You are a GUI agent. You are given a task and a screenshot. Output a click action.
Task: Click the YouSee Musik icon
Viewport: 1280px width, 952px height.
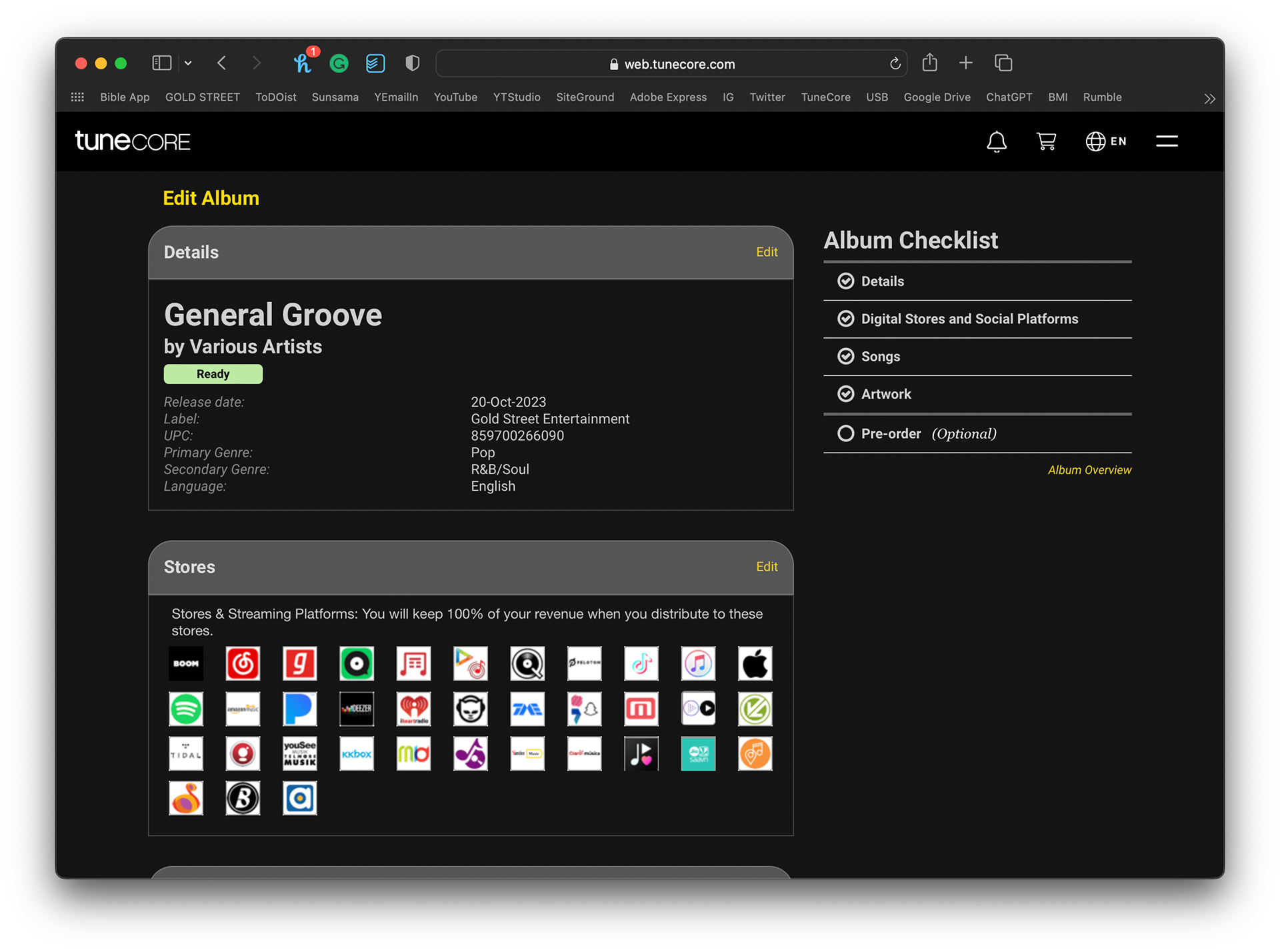point(300,754)
